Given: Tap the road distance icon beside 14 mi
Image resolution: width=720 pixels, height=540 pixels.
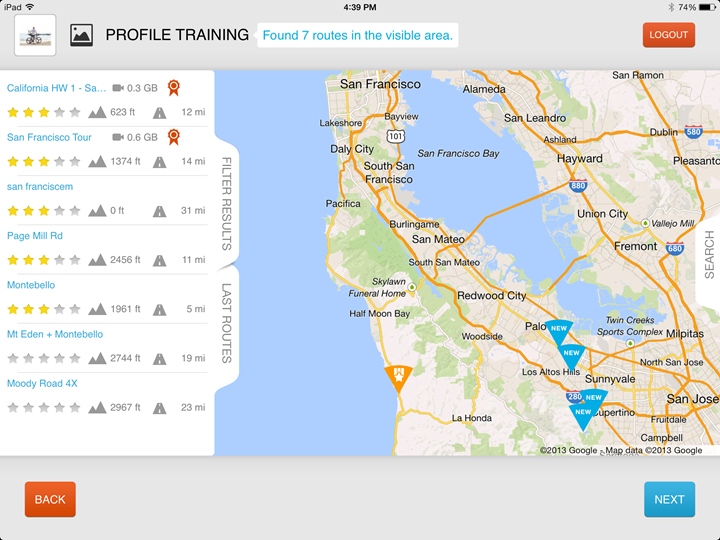Looking at the screenshot, I should click(x=159, y=162).
